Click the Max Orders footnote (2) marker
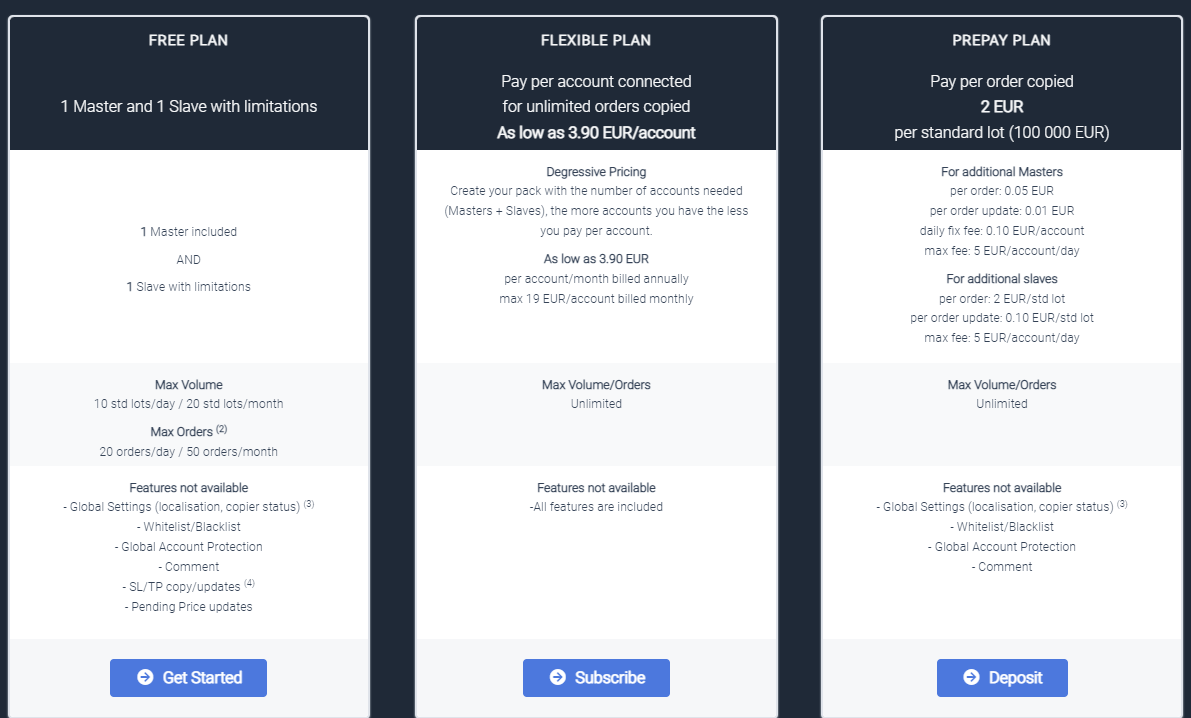The image size is (1191, 718). coord(222,429)
